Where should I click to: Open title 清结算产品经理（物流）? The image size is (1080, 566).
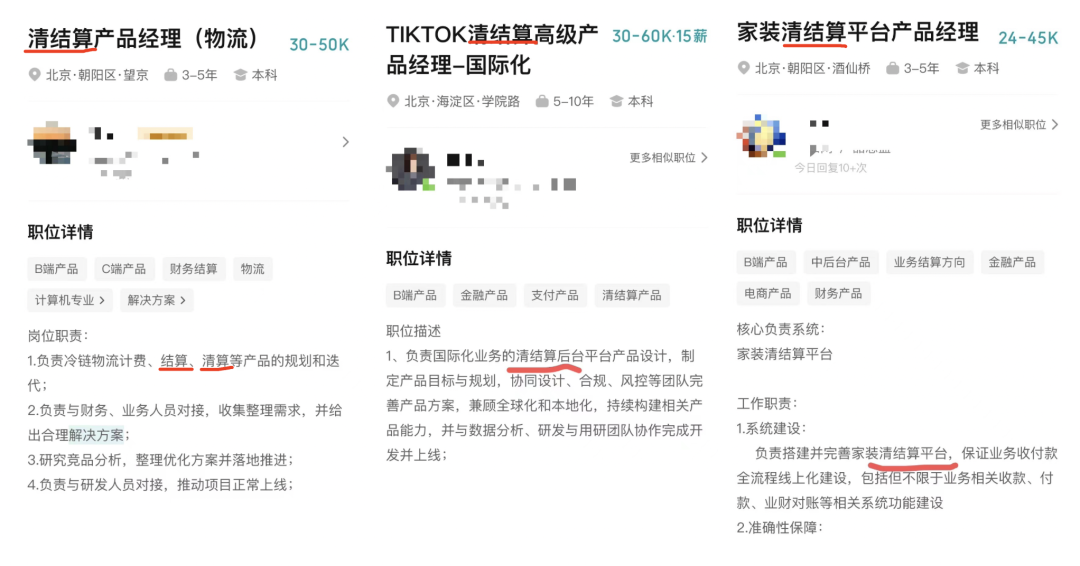coord(143,39)
